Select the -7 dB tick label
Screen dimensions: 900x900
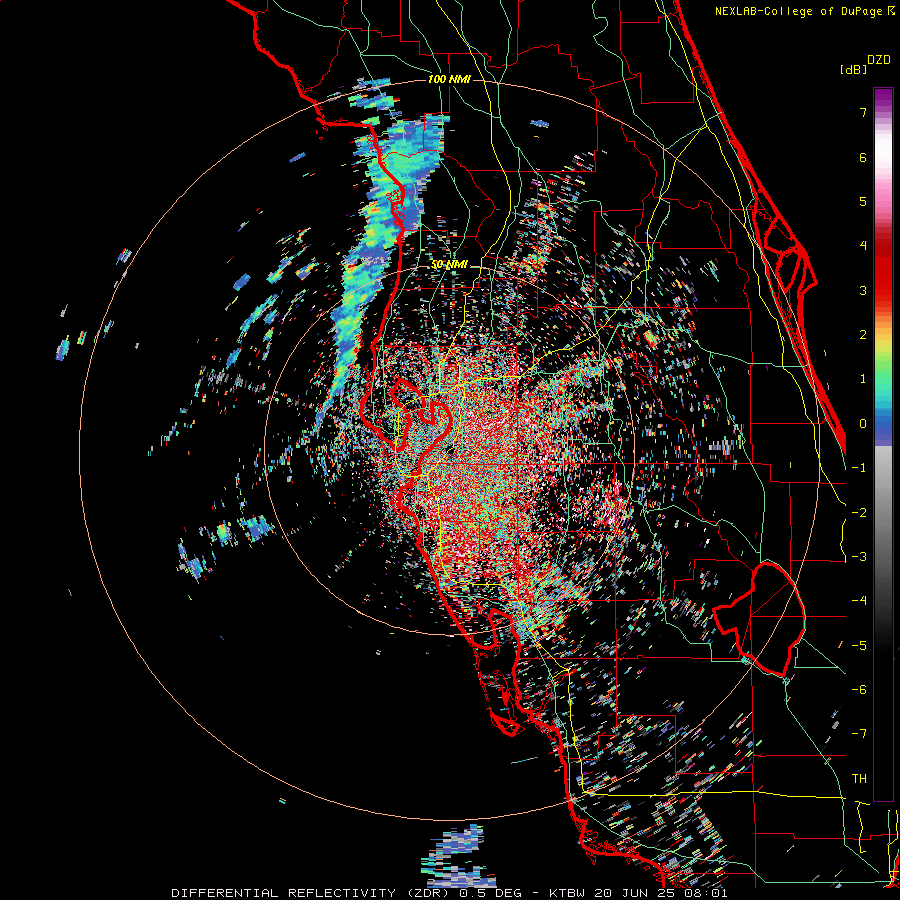(x=859, y=734)
